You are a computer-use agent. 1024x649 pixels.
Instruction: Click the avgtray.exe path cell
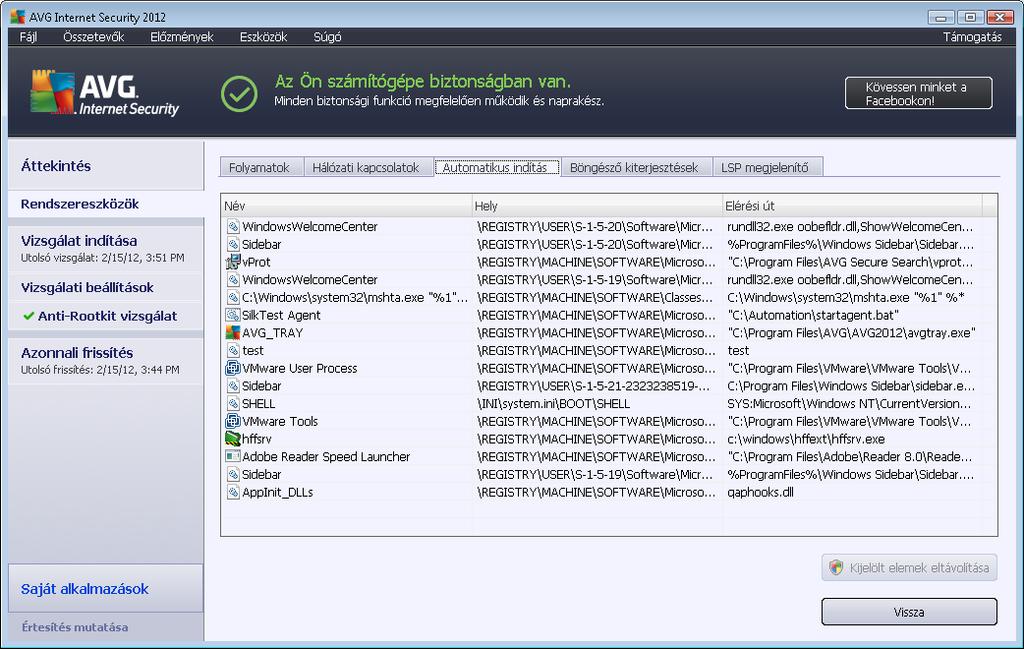(x=851, y=332)
